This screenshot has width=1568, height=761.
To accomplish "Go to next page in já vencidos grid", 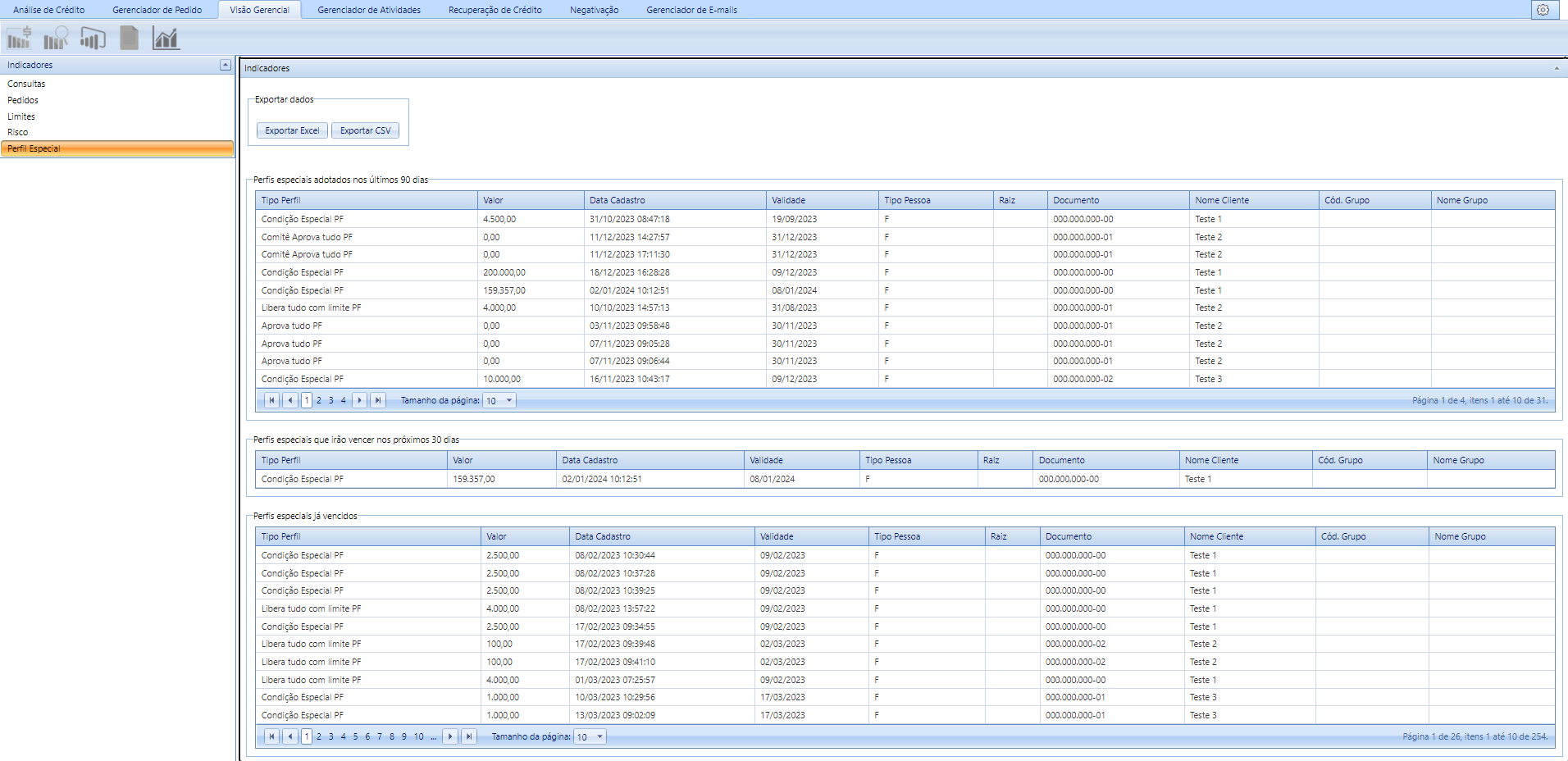I will pos(449,736).
